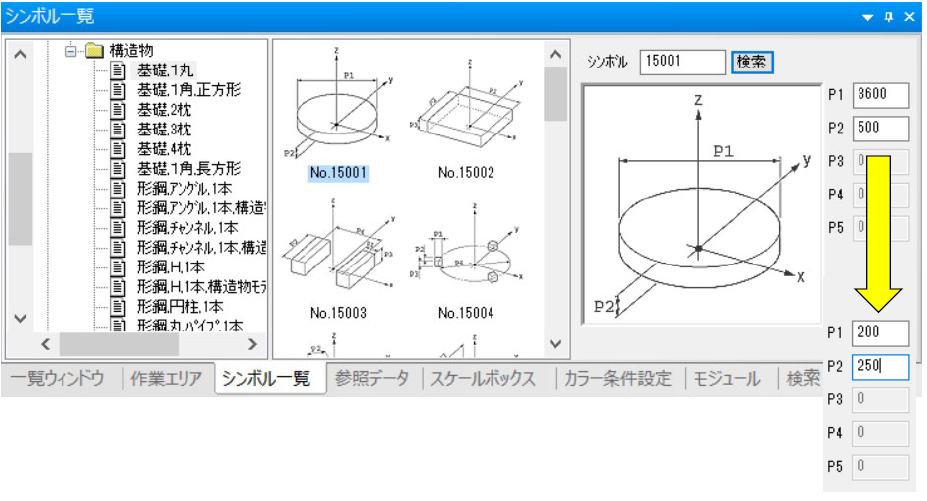Click the tree panel horizontal scrollbar thumb

tap(119, 344)
